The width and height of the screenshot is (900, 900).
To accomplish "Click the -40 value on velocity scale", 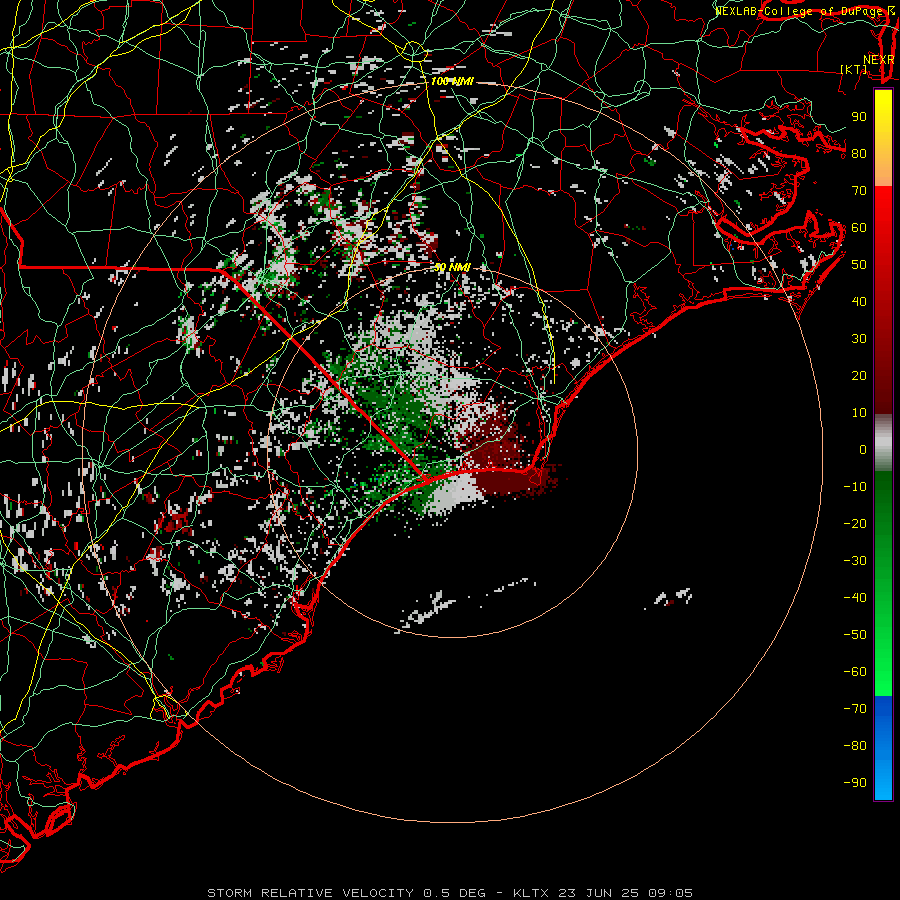I will (855, 598).
